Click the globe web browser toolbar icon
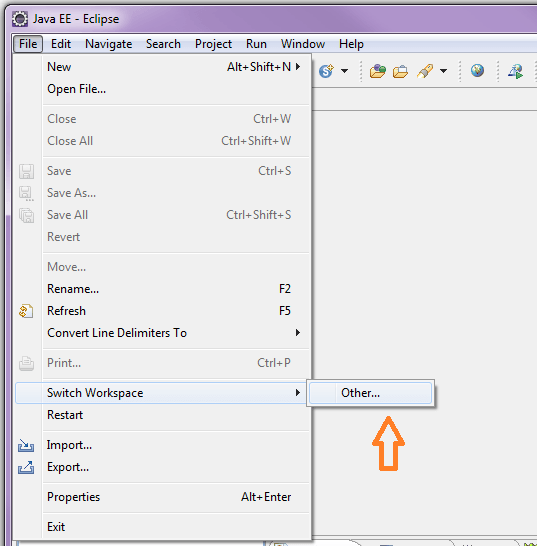 [x=477, y=70]
